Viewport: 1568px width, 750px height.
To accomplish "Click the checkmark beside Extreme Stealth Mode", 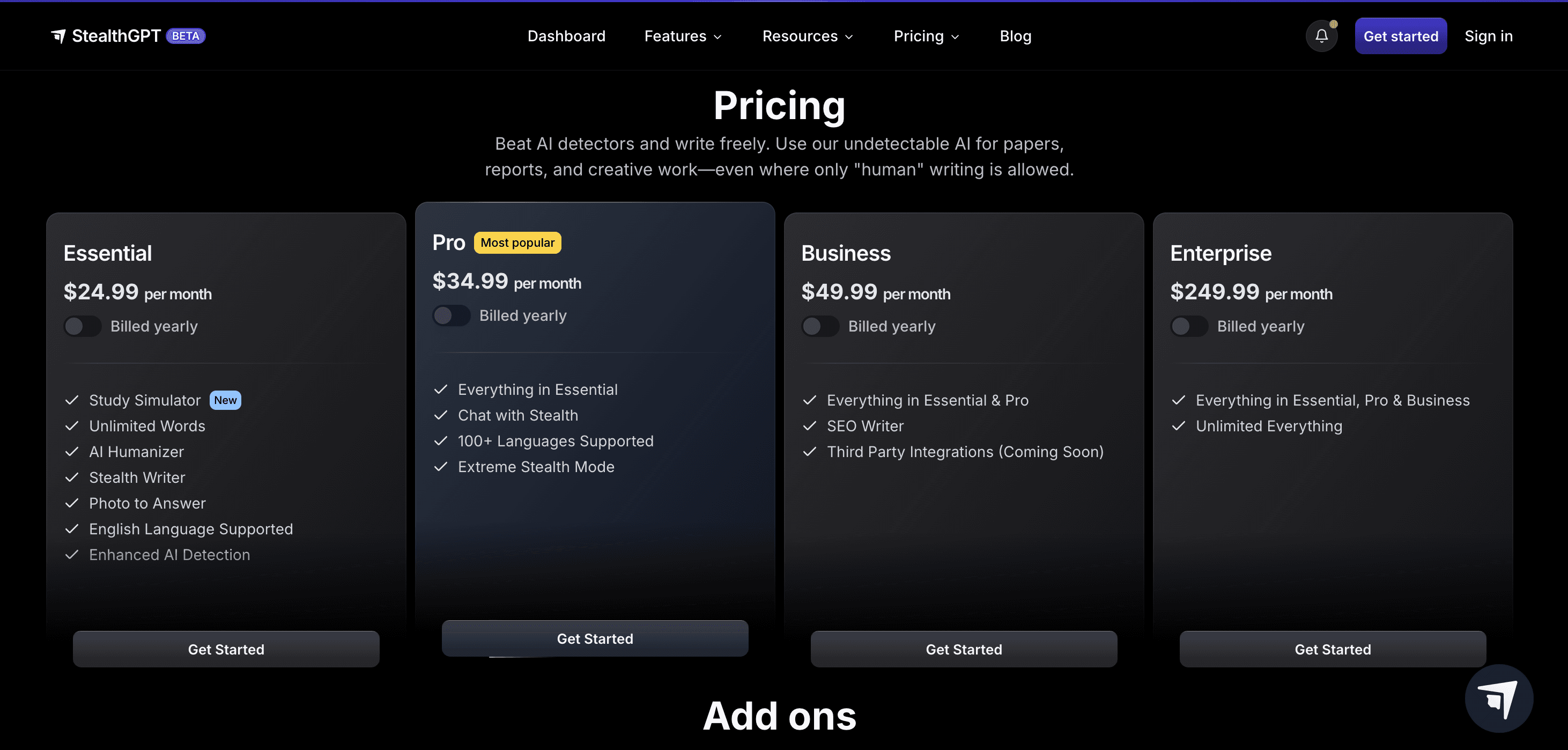I will (441, 467).
